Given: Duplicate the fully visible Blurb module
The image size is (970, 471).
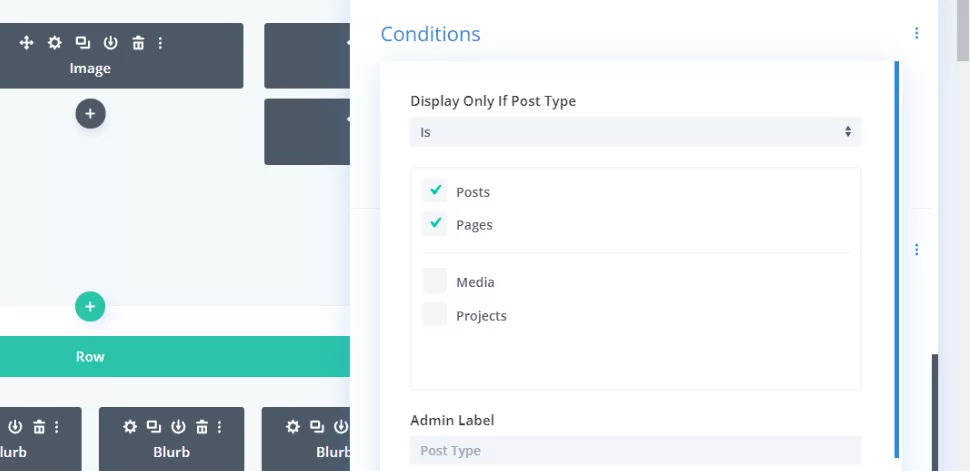Looking at the screenshot, I should (x=153, y=426).
